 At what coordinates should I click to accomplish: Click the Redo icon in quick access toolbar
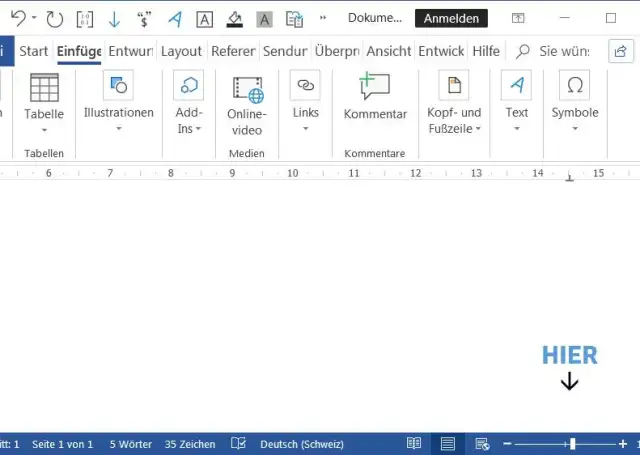coord(54,19)
